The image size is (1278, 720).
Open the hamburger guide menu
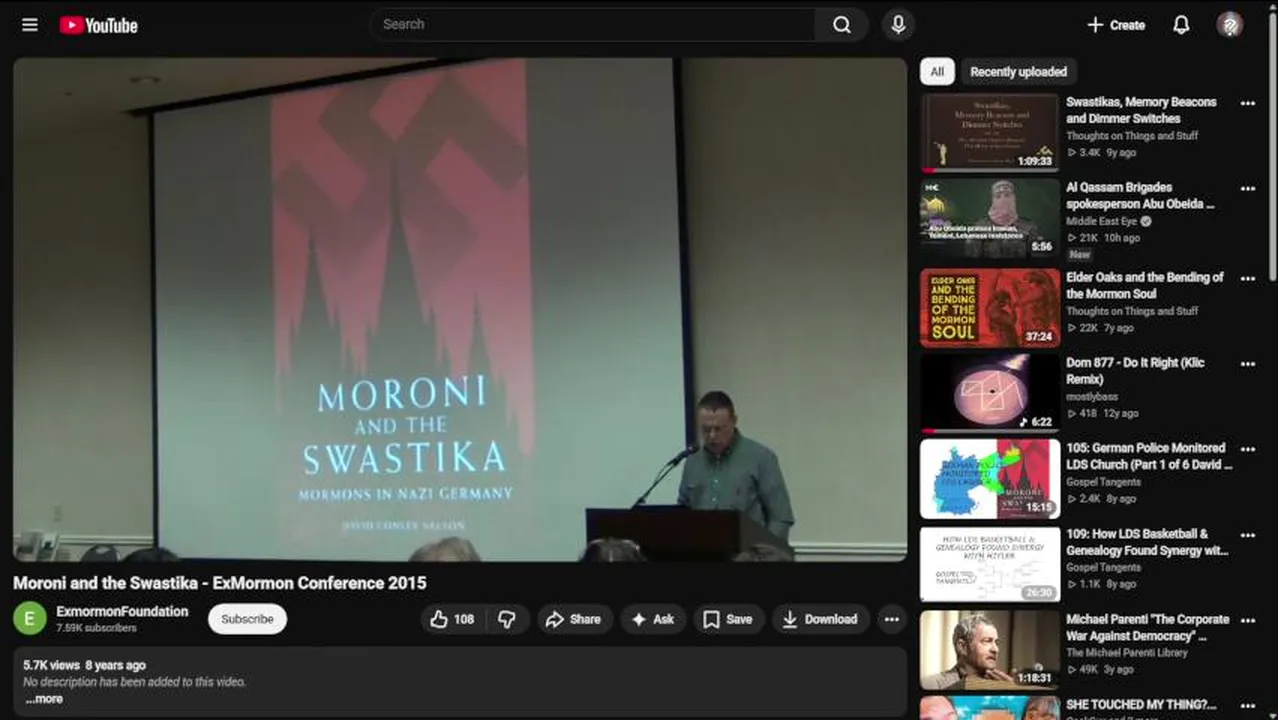click(30, 25)
